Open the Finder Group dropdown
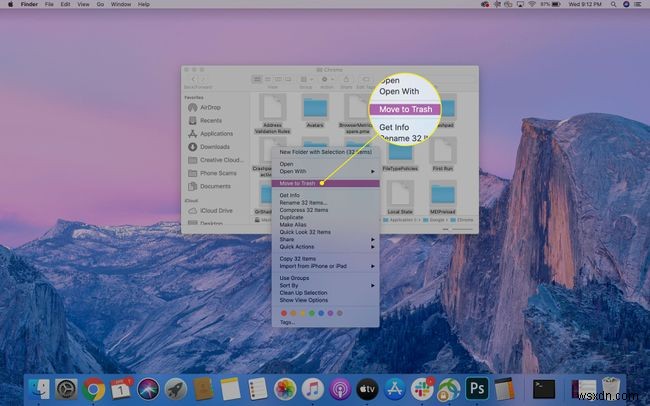The image size is (650, 406). click(306, 79)
